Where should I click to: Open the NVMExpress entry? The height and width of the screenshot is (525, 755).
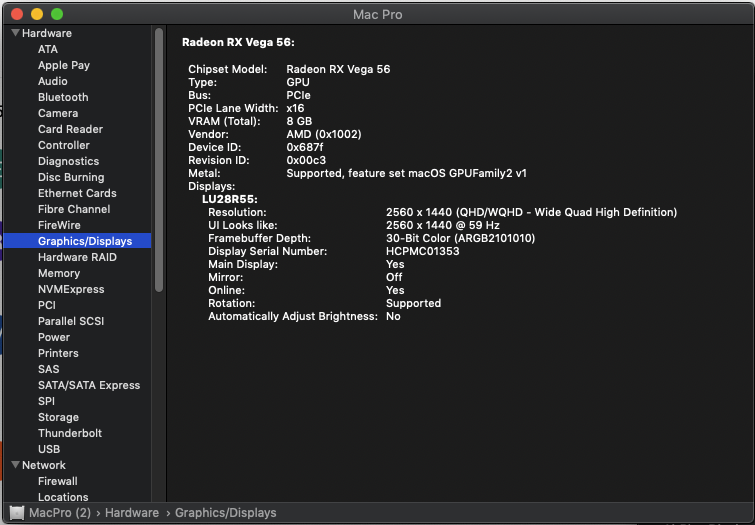[x=71, y=289]
